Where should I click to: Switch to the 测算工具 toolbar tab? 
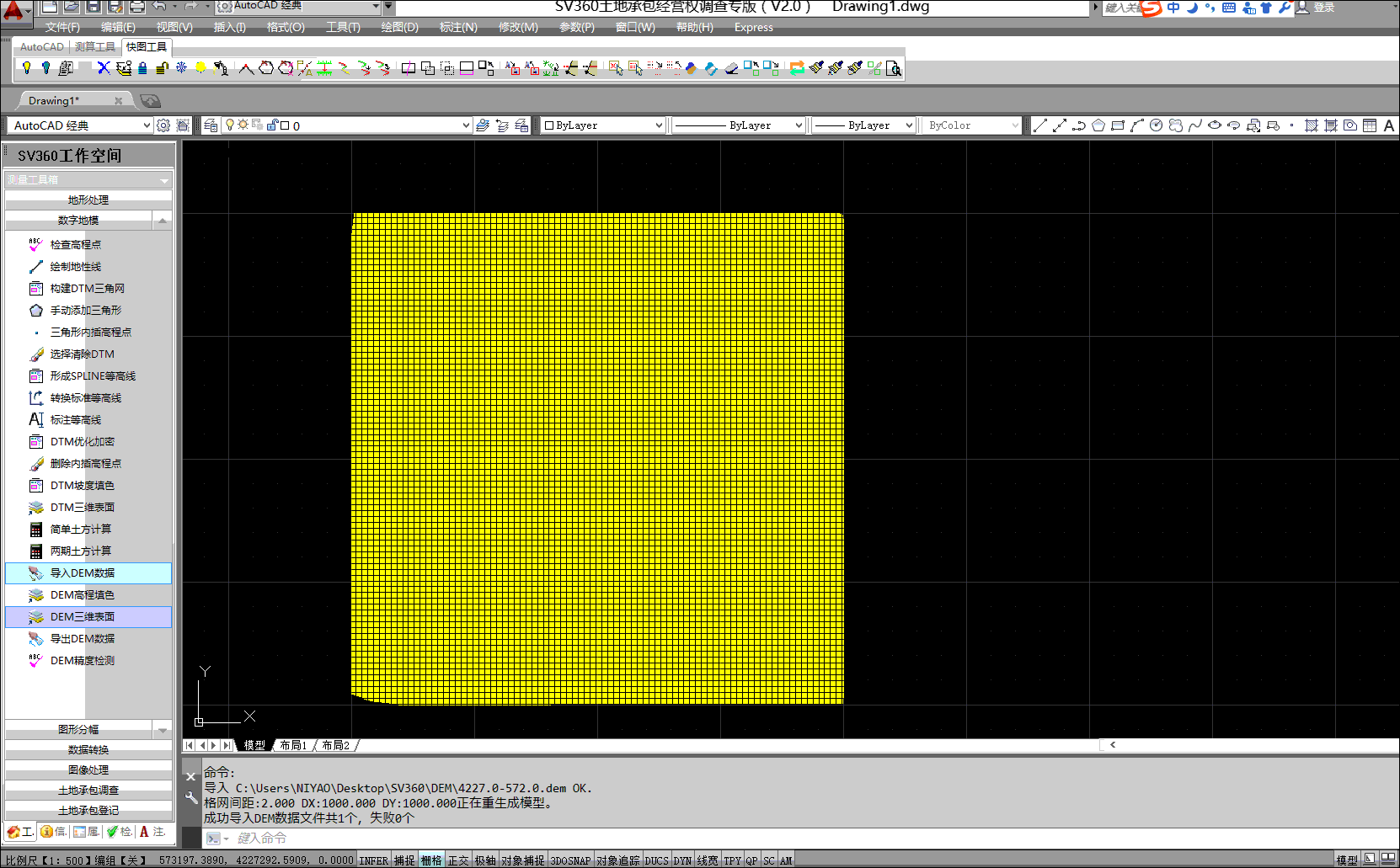[x=94, y=47]
